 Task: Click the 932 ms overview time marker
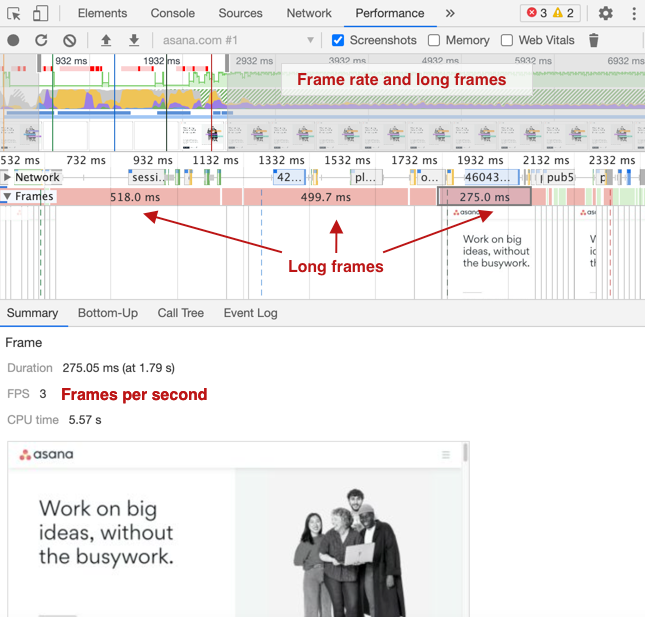coord(71,61)
